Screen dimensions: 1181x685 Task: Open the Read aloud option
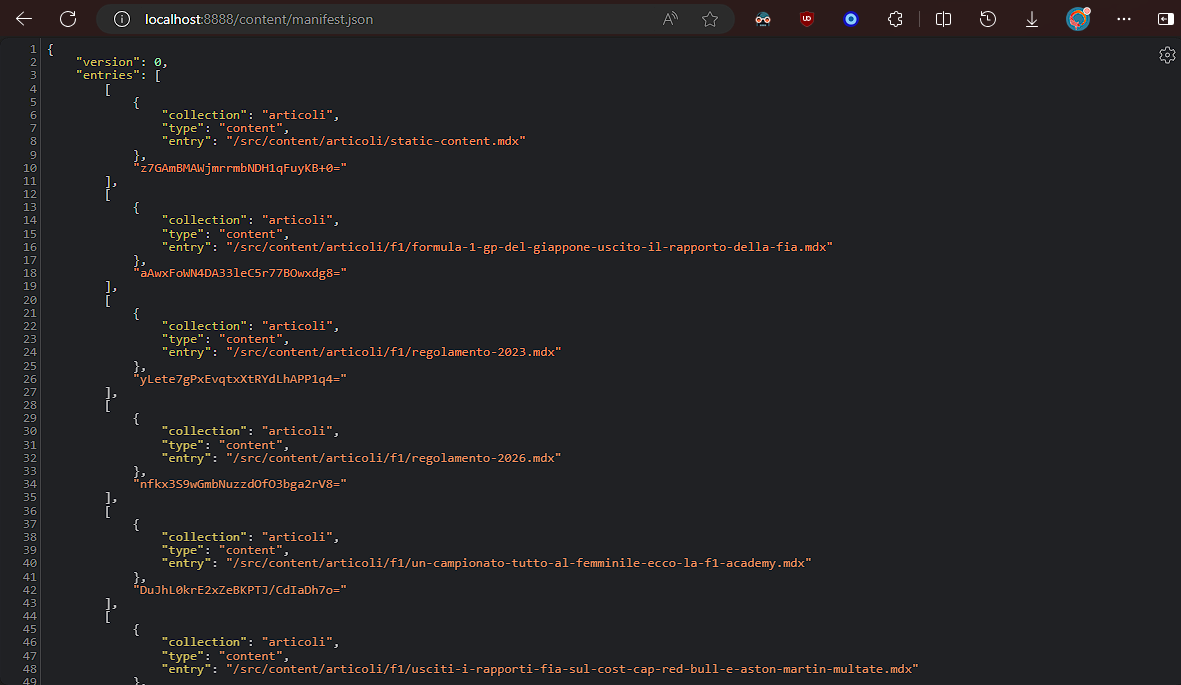tap(670, 19)
